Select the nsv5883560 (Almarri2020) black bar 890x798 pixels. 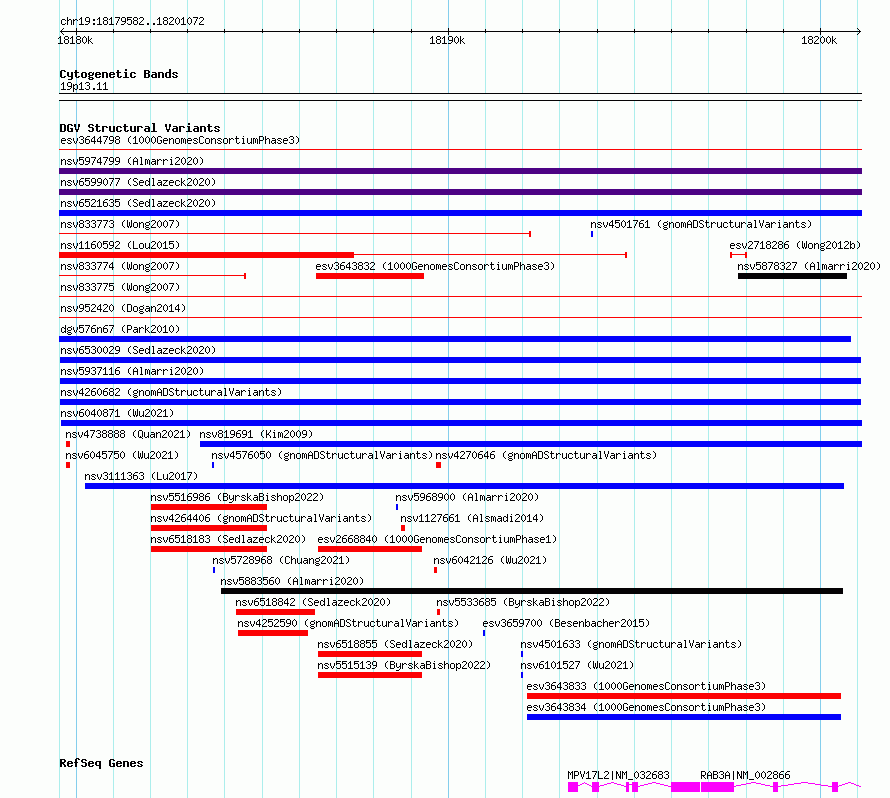[532, 591]
